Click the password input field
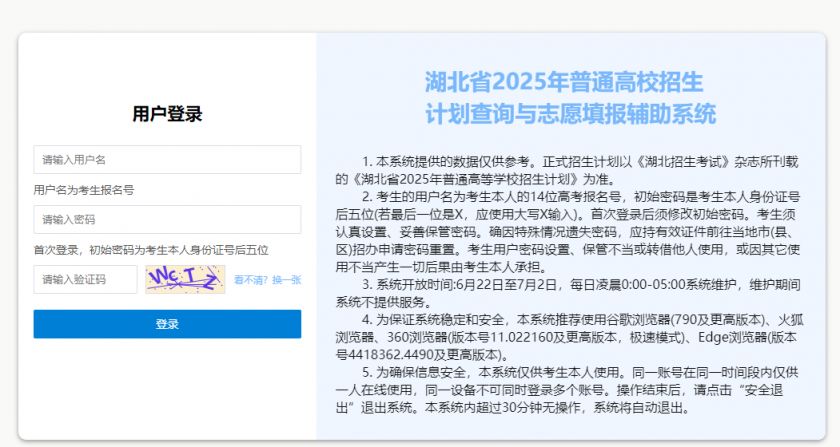This screenshot has height=447, width=840. click(x=167, y=220)
